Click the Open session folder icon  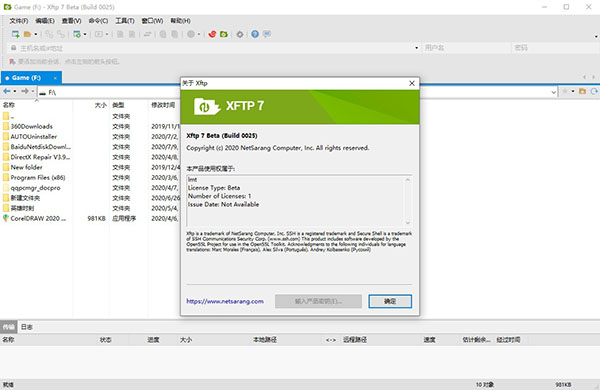coord(27,34)
